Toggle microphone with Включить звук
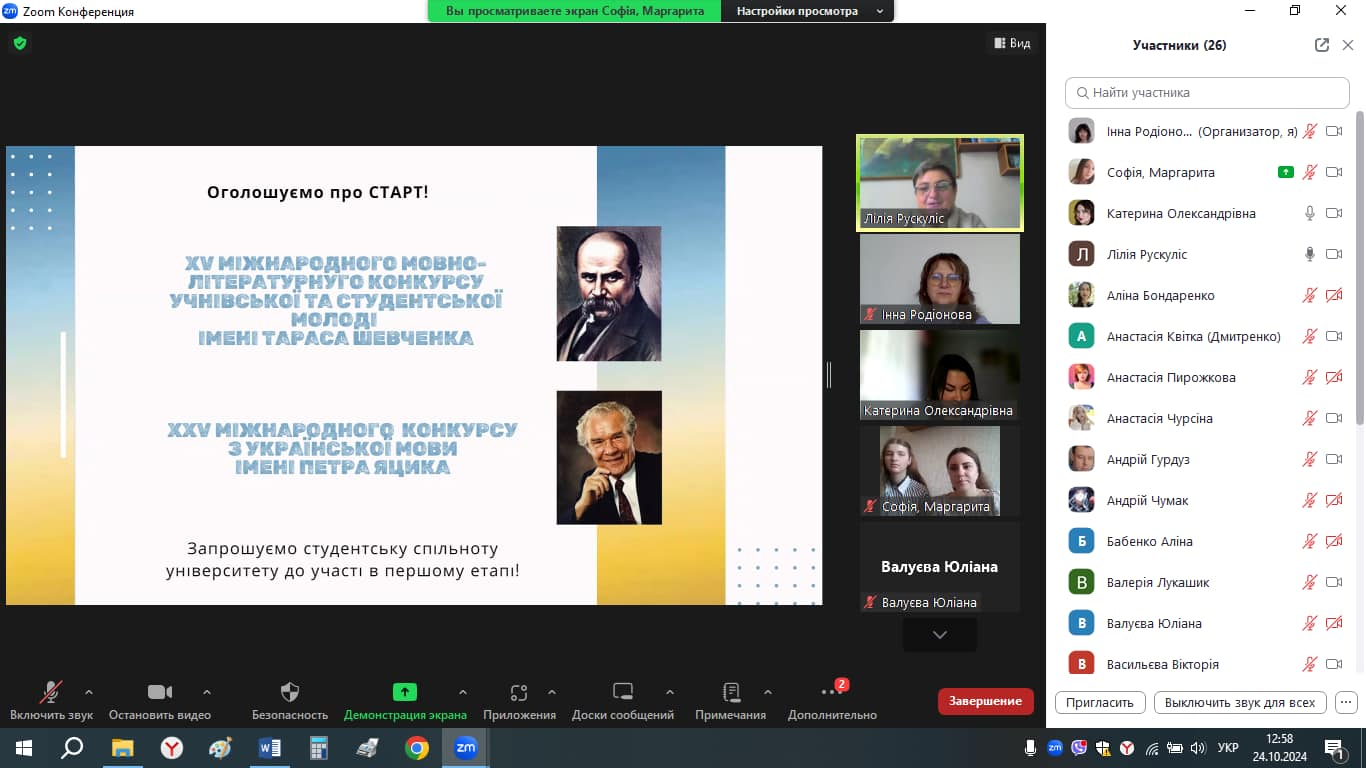The image size is (1366, 768). (x=50, y=693)
